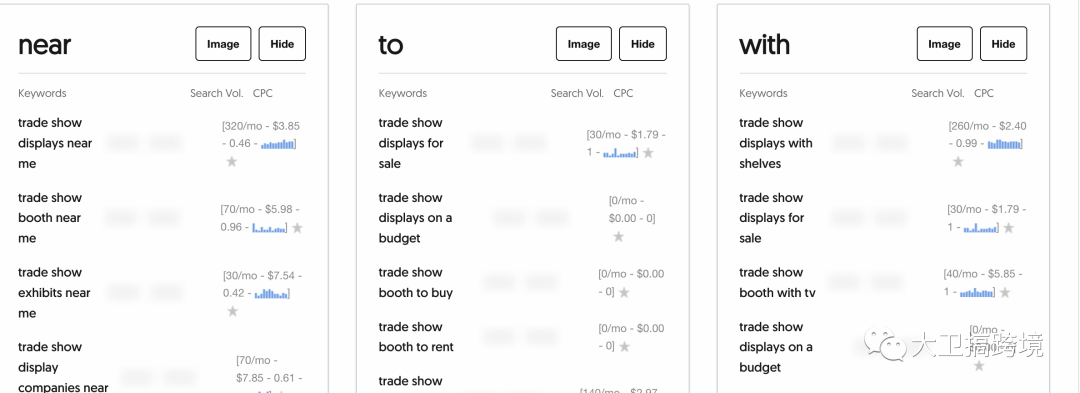Open trend chart for "trade show booth with tv"
Image resolution: width=1080 pixels, height=393 pixels.
(x=977, y=293)
